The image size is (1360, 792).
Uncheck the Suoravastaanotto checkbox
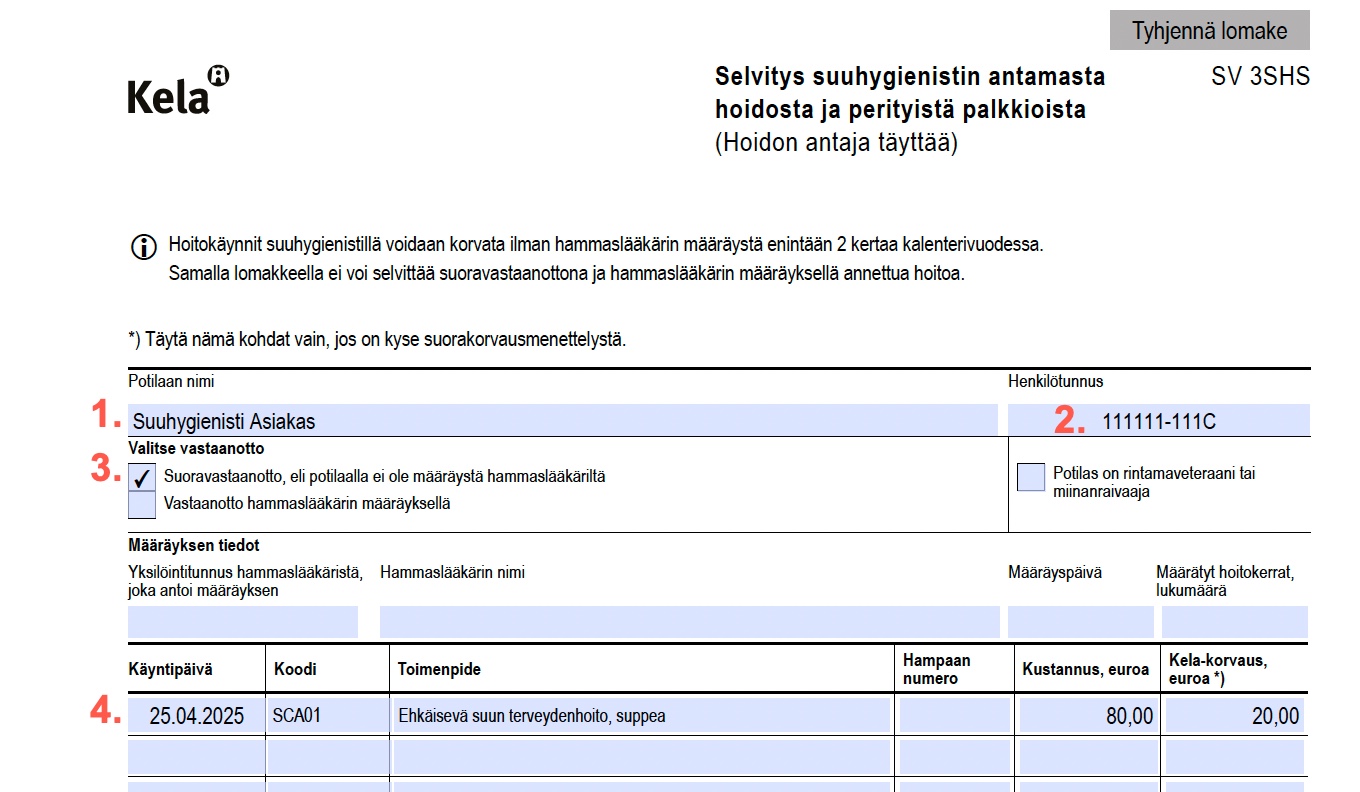142,478
